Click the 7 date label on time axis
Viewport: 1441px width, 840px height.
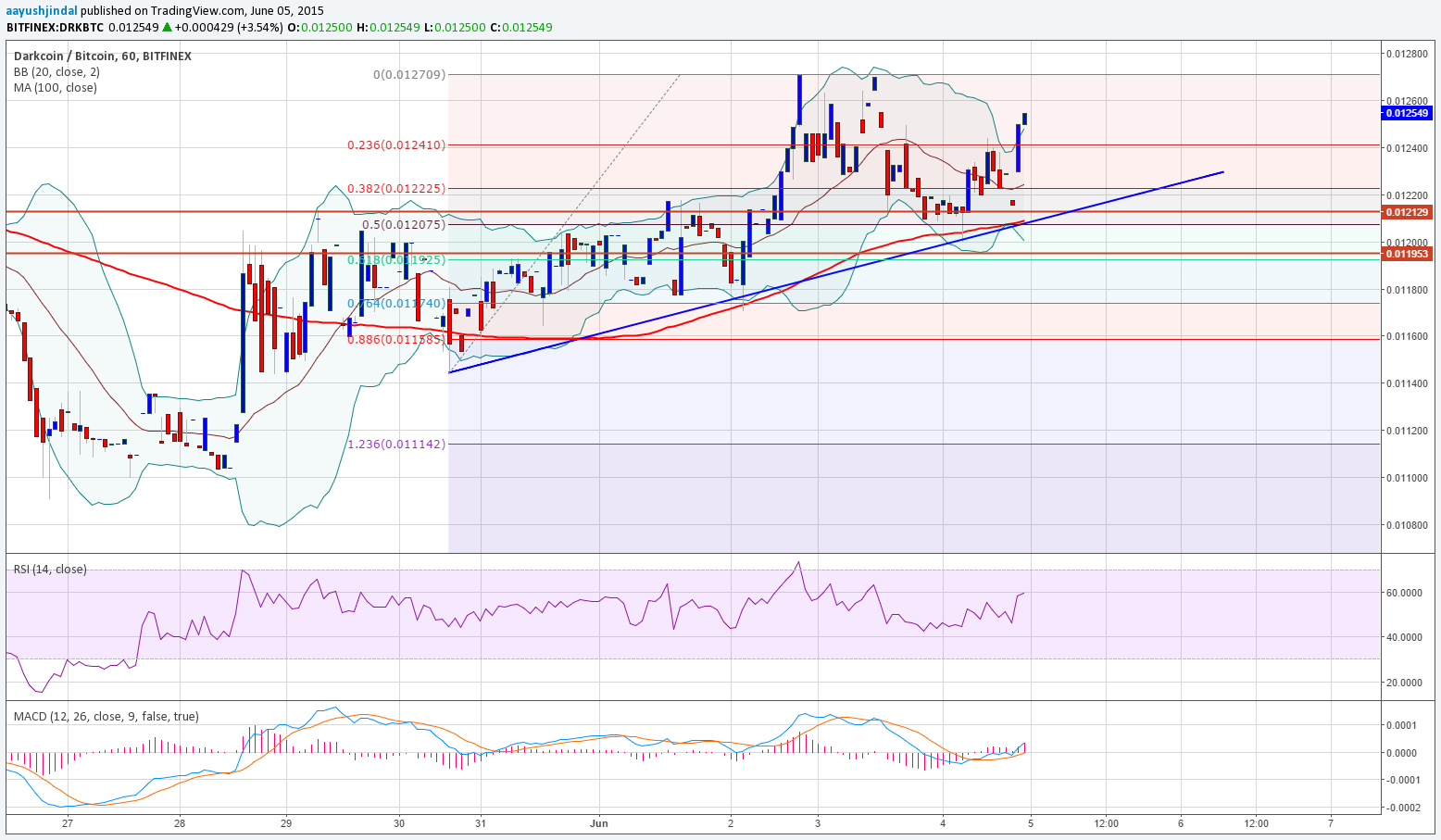coord(1331,822)
